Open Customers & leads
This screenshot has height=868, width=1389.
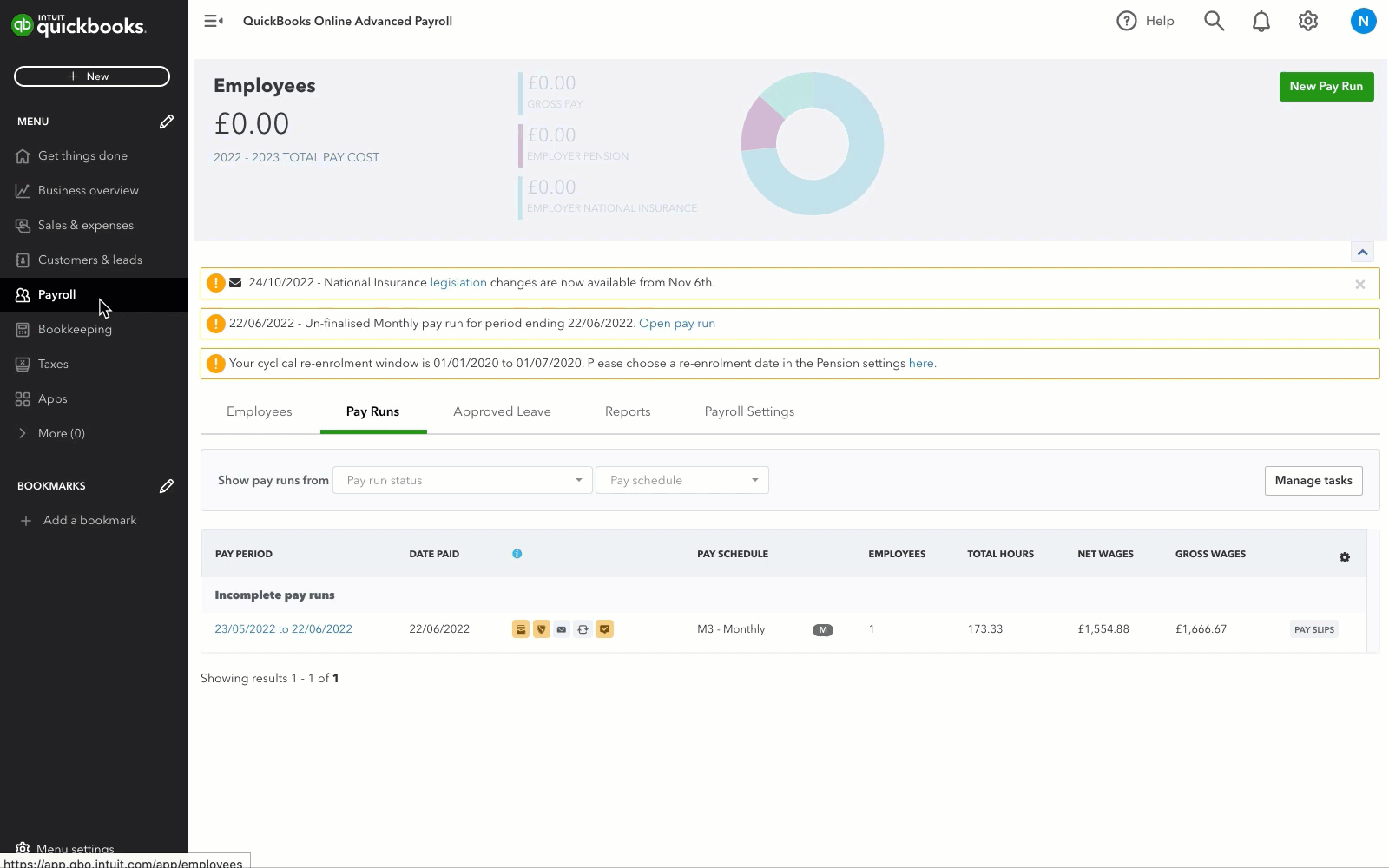tap(94, 260)
